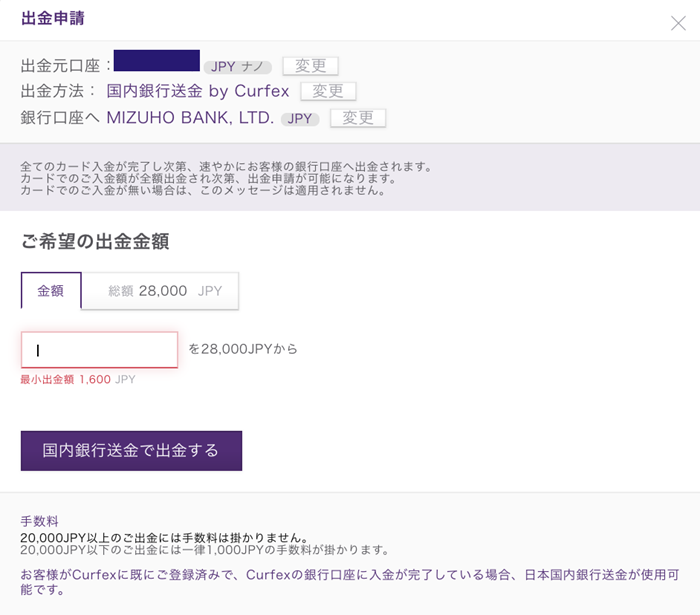Click the 国内銀行送金 by Curfex link

point(198,91)
